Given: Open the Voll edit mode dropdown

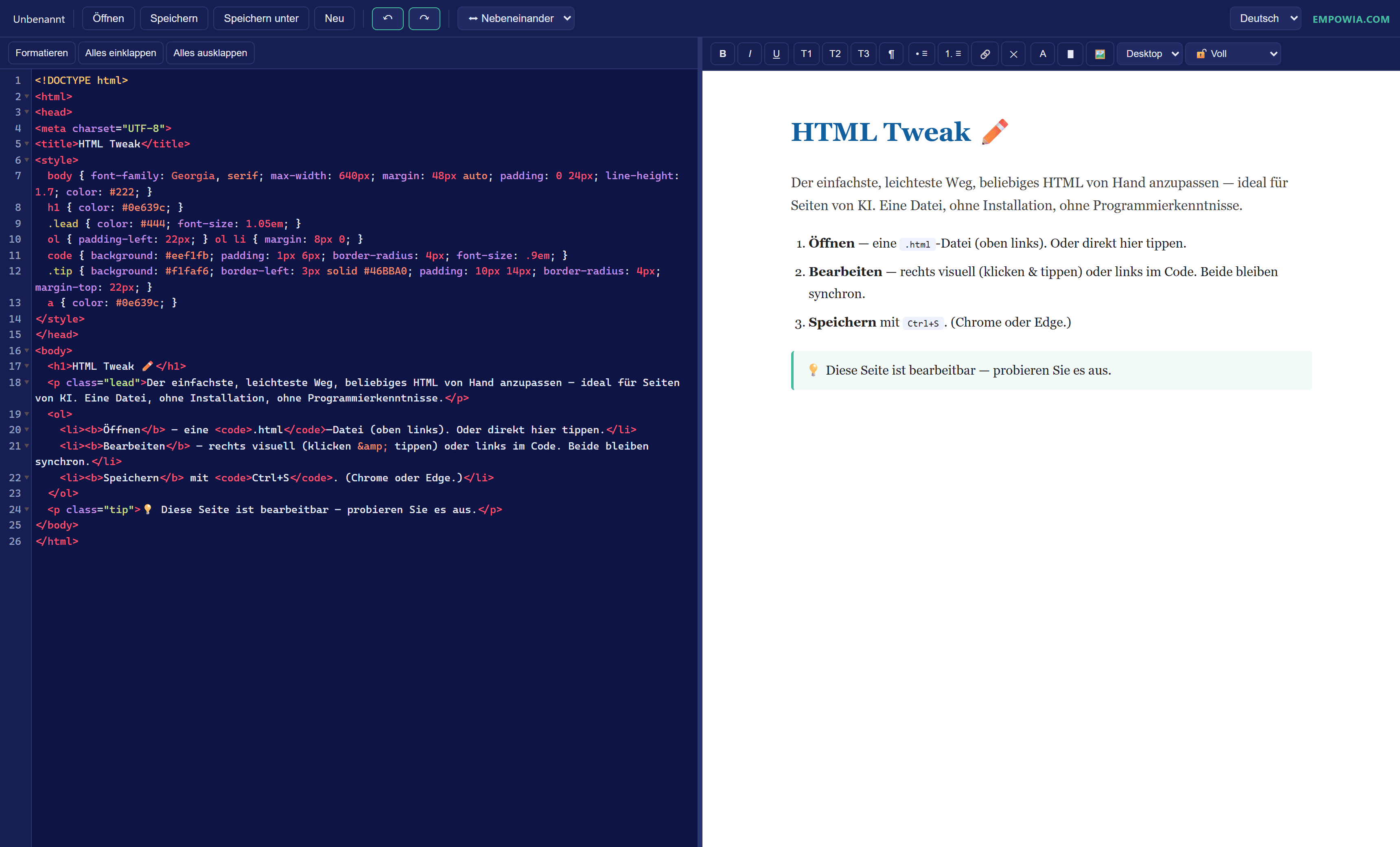Looking at the screenshot, I should [x=1233, y=53].
